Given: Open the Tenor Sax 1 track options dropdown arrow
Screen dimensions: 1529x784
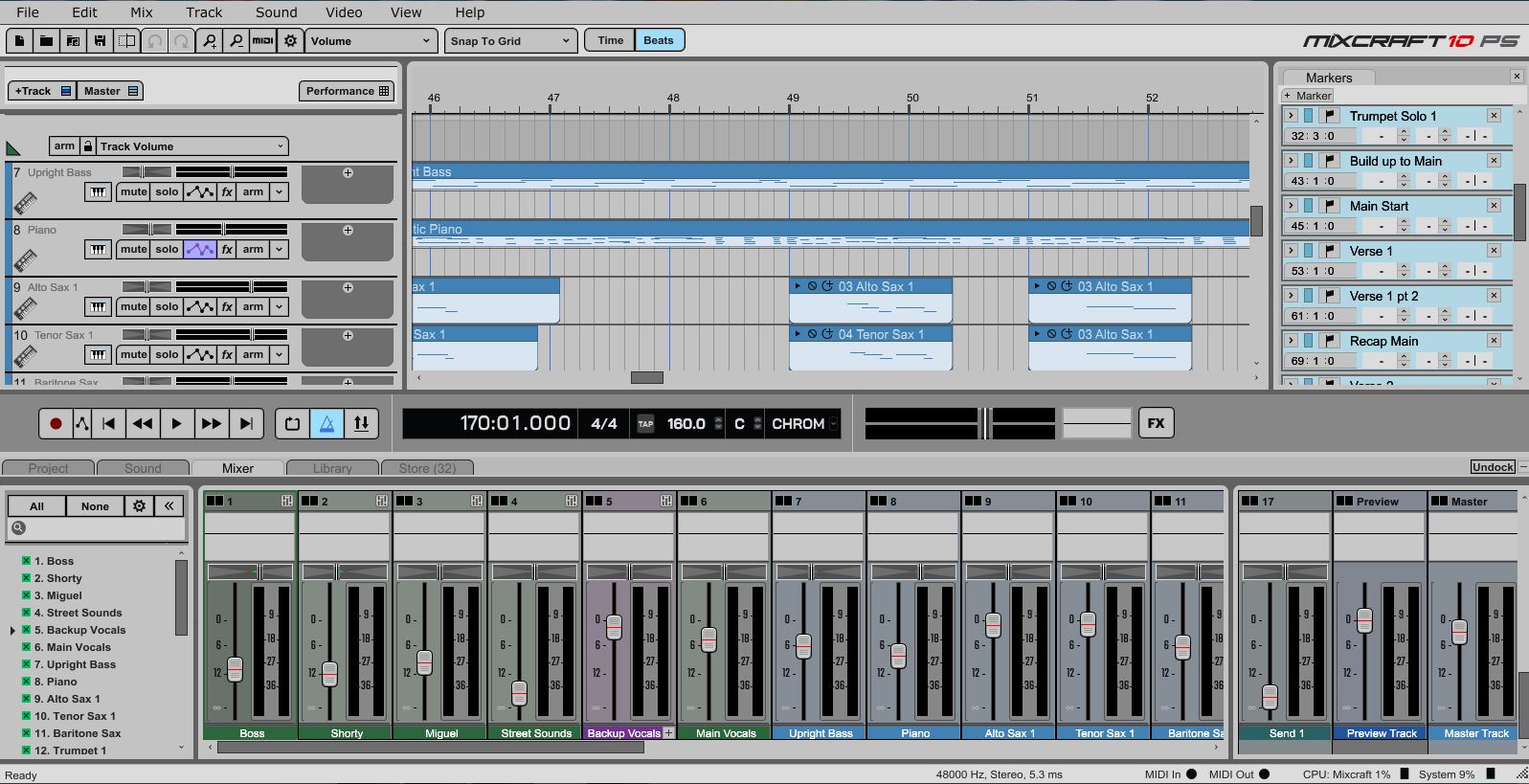Looking at the screenshot, I should 279,354.
